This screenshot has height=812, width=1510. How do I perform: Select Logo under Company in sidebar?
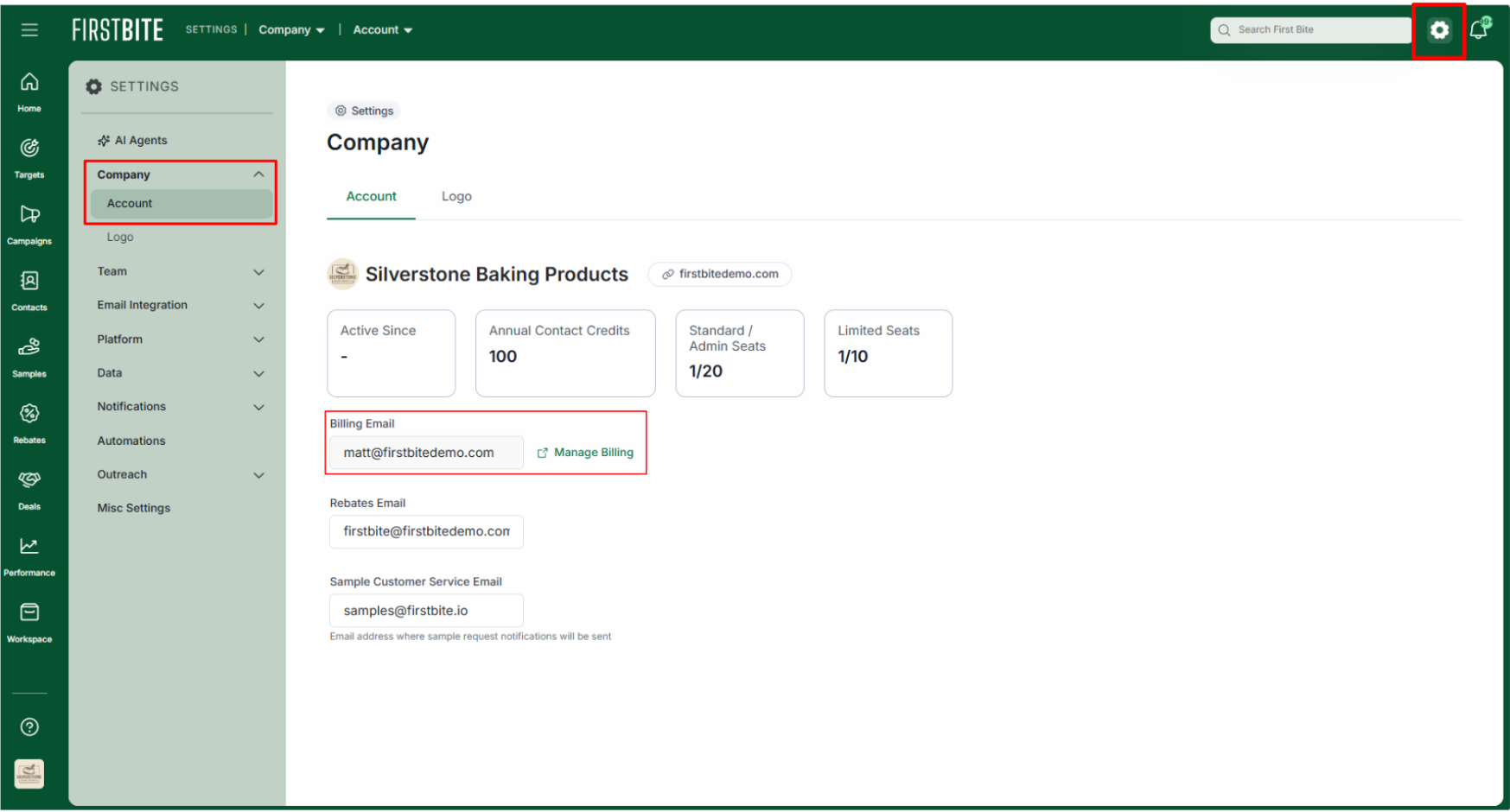120,237
